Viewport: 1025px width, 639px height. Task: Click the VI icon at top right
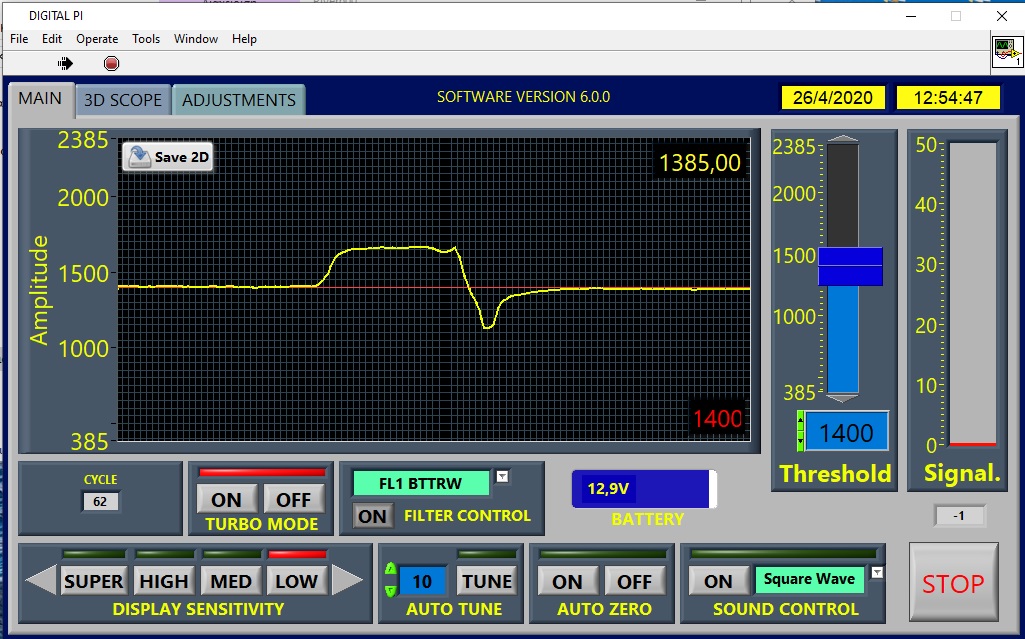click(x=1006, y=52)
